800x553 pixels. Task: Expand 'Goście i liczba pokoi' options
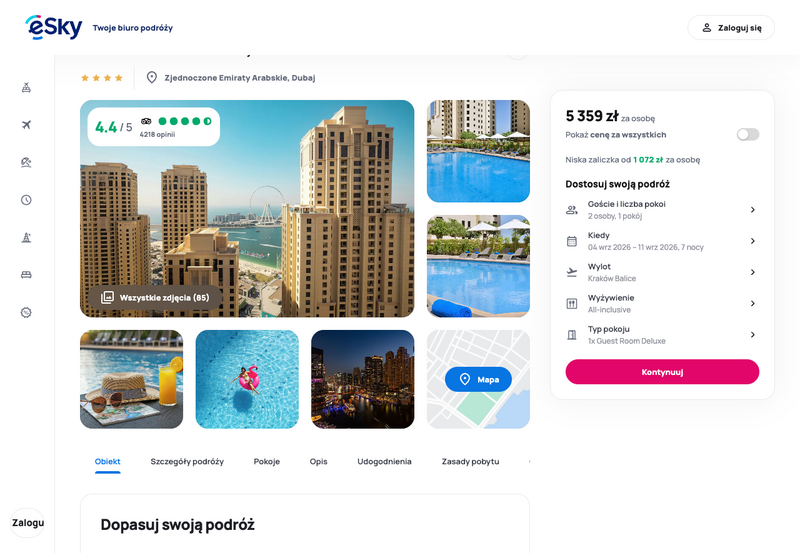pos(662,210)
